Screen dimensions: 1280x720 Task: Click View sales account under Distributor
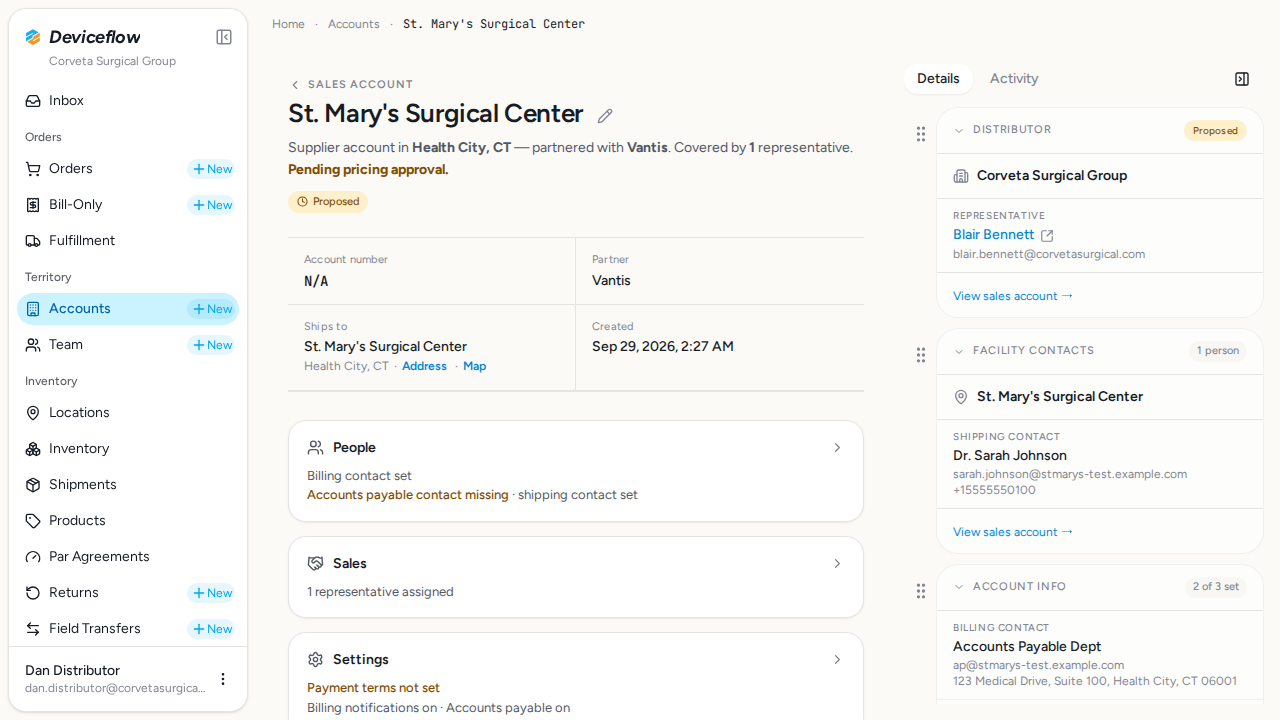pos(1013,296)
